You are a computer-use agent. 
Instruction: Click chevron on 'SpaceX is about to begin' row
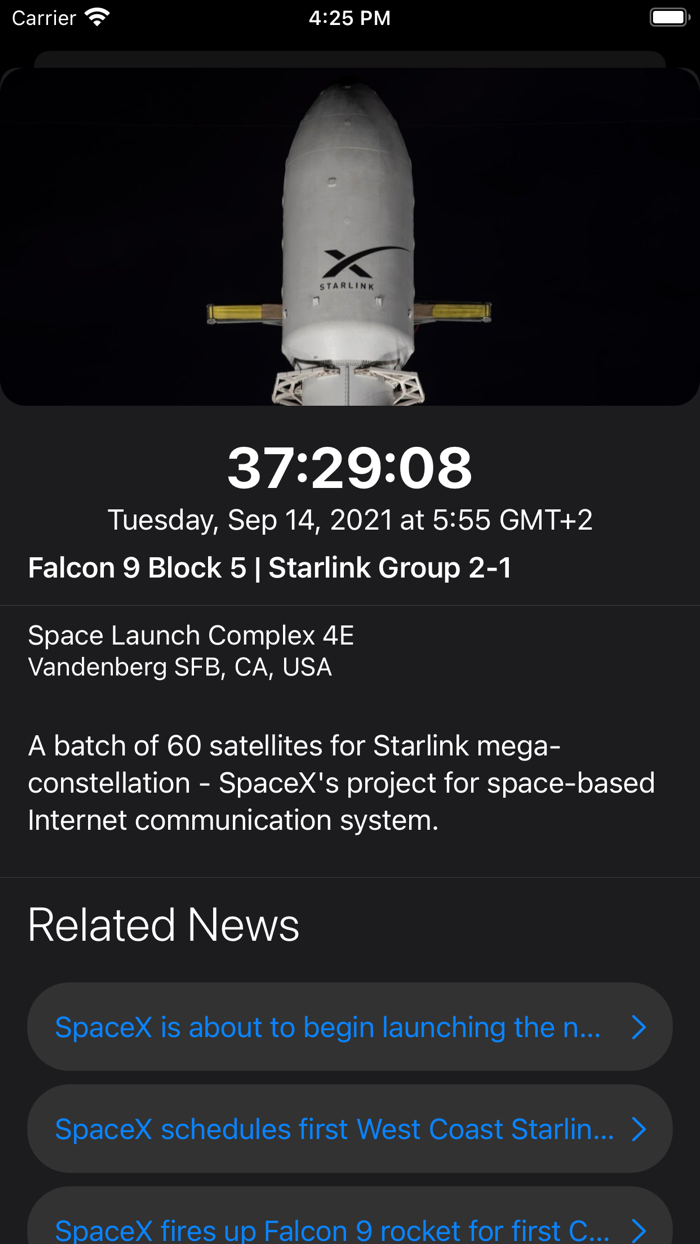[x=639, y=1027]
